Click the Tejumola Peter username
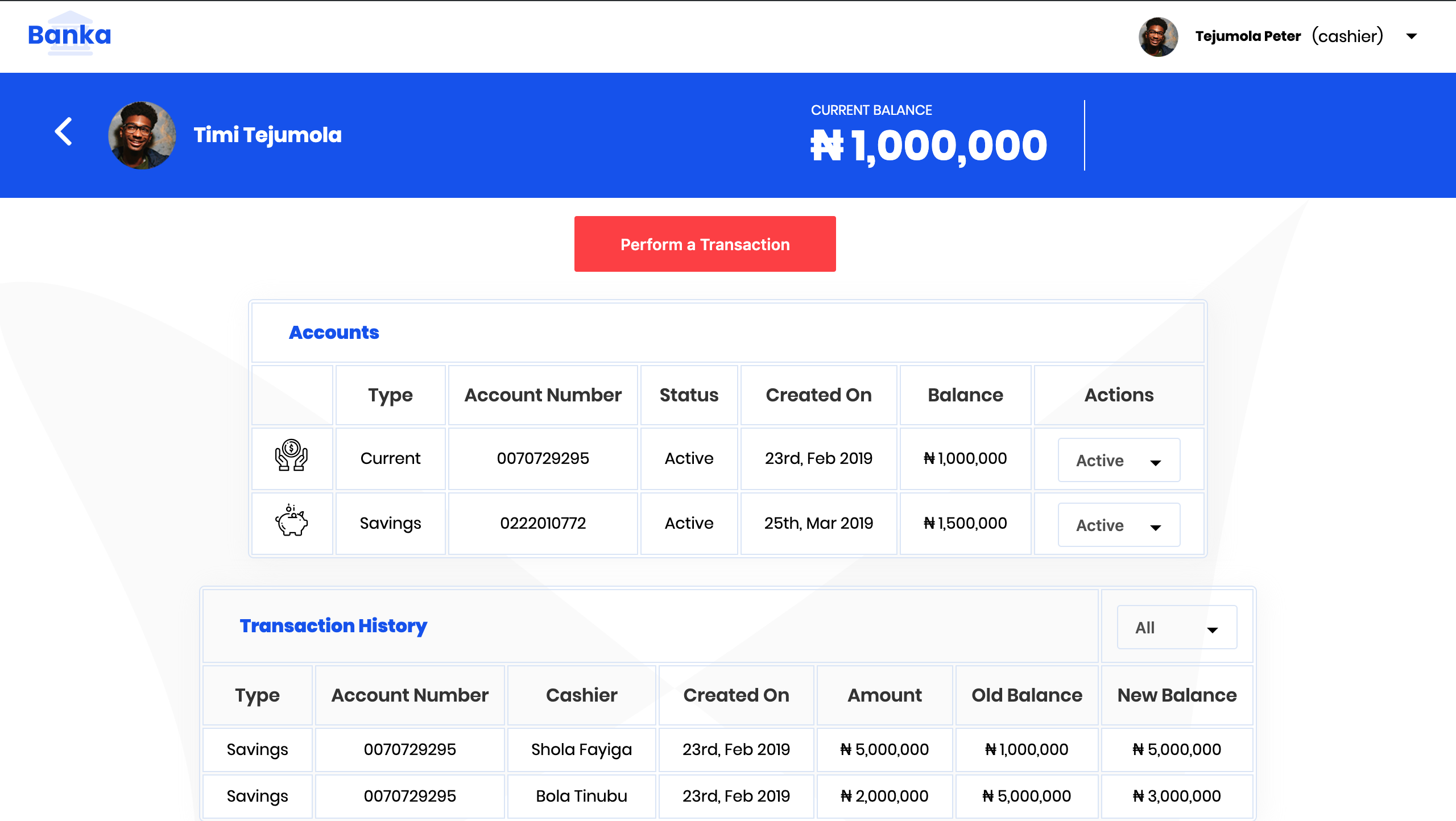 click(1248, 36)
